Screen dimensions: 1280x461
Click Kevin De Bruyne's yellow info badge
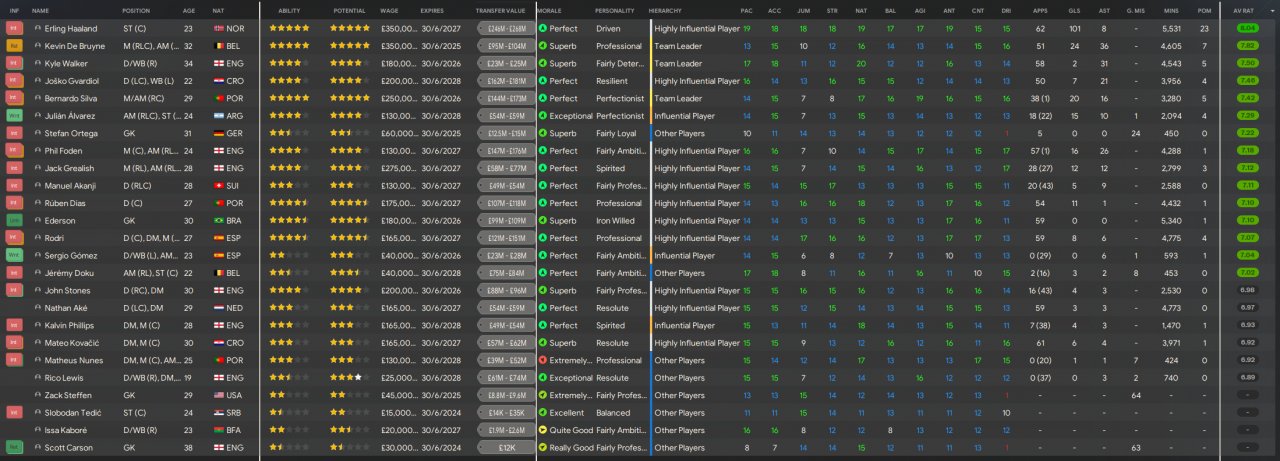click(15, 46)
